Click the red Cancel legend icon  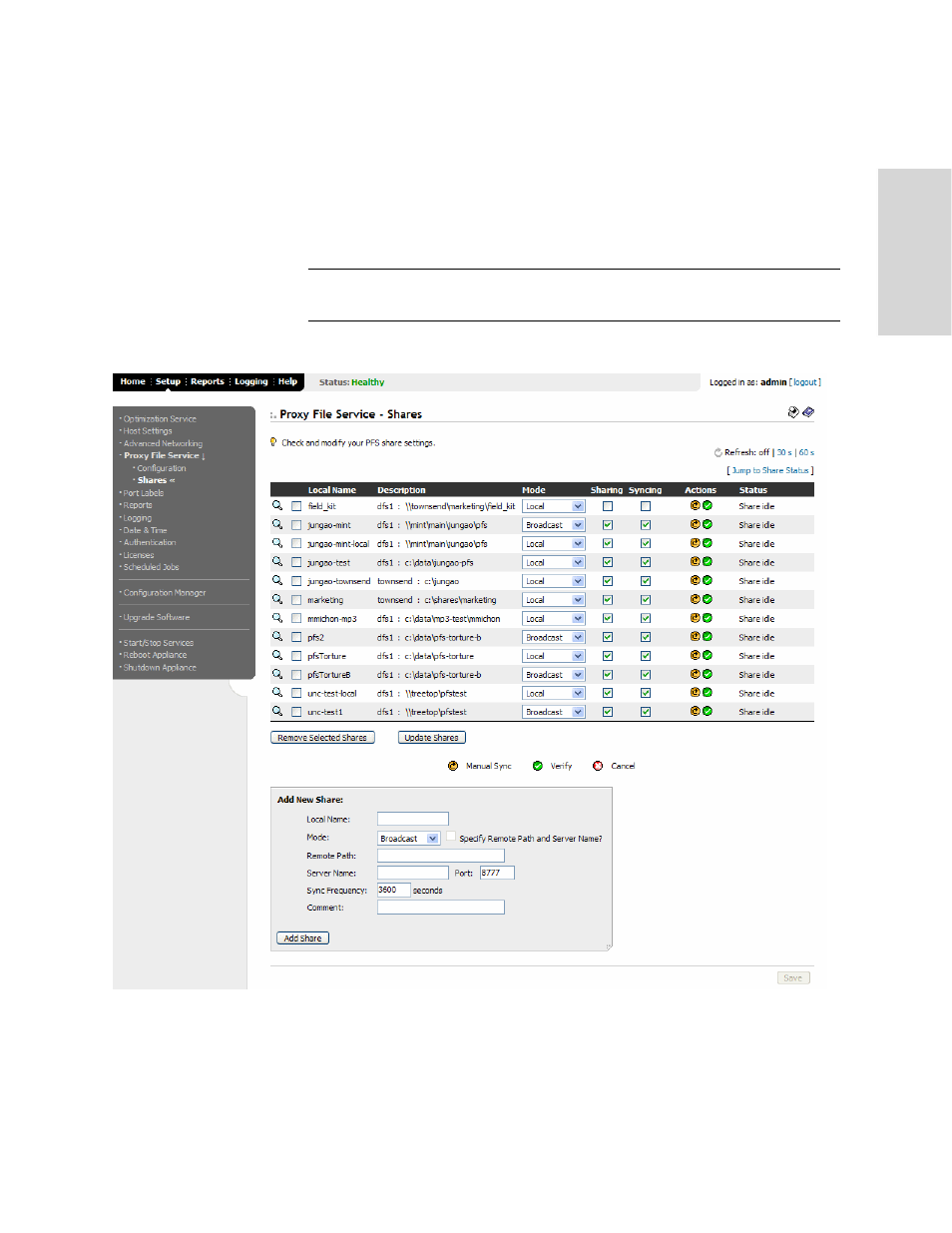click(598, 766)
